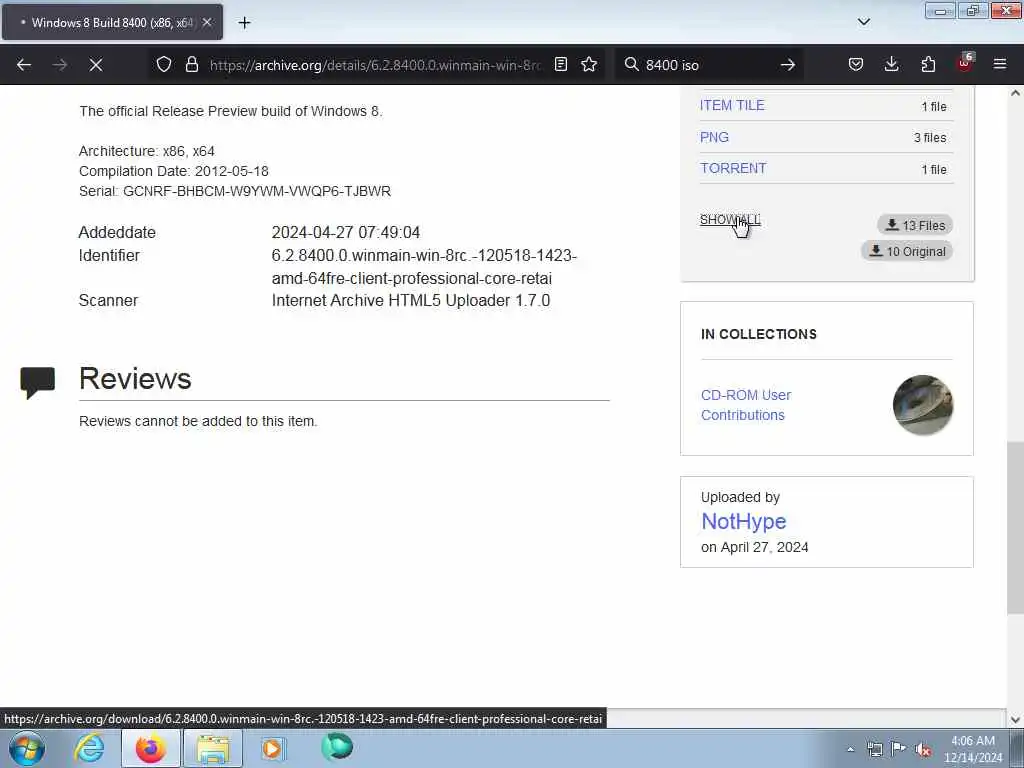Screen dimensions: 1024x768
Task: Click the Architecture: x86, x64 line
Action: point(147,151)
